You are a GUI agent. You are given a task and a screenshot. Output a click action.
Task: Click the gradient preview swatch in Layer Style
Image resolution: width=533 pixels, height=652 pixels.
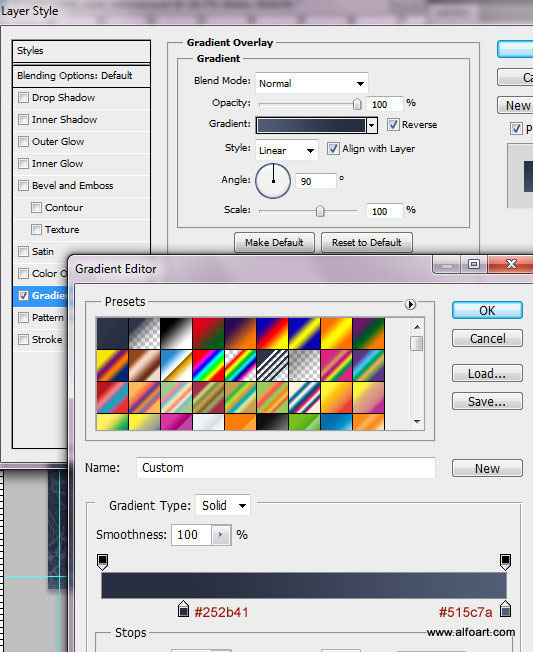click(311, 125)
